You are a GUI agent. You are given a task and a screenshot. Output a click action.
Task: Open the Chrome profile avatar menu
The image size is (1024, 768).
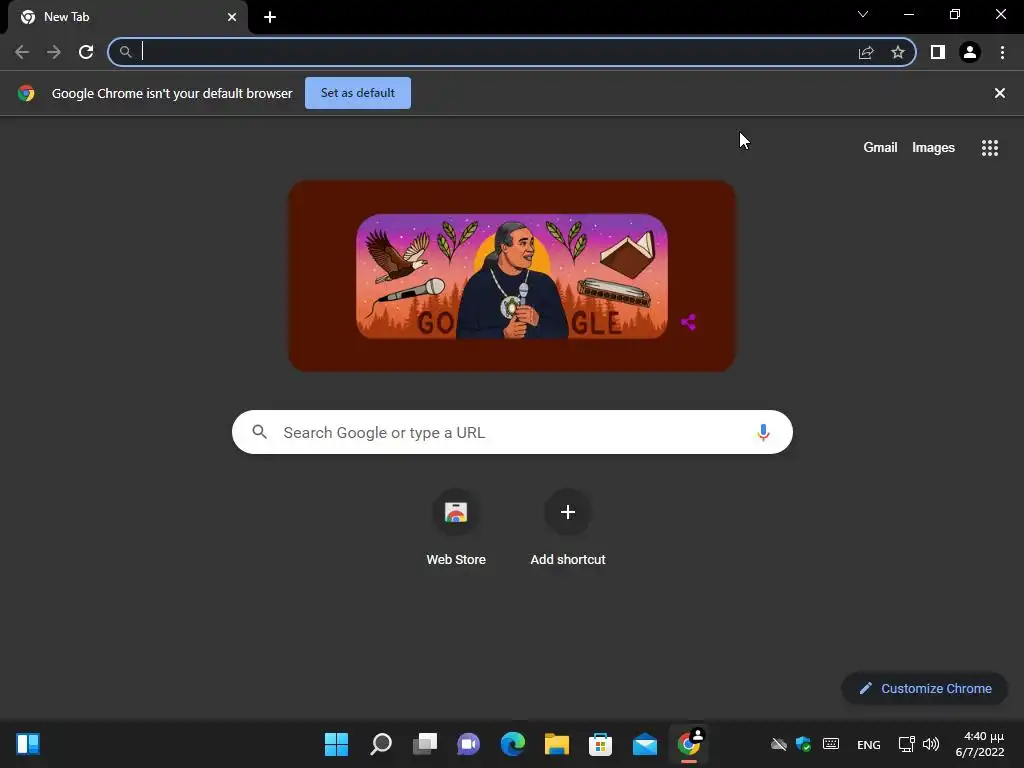click(x=970, y=52)
